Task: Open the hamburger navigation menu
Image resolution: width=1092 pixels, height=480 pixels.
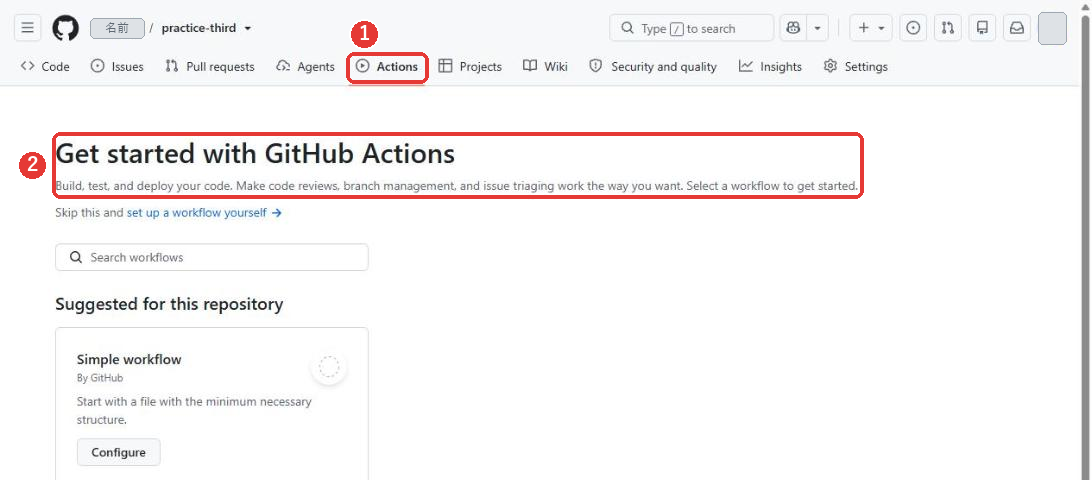Action: [x=27, y=28]
